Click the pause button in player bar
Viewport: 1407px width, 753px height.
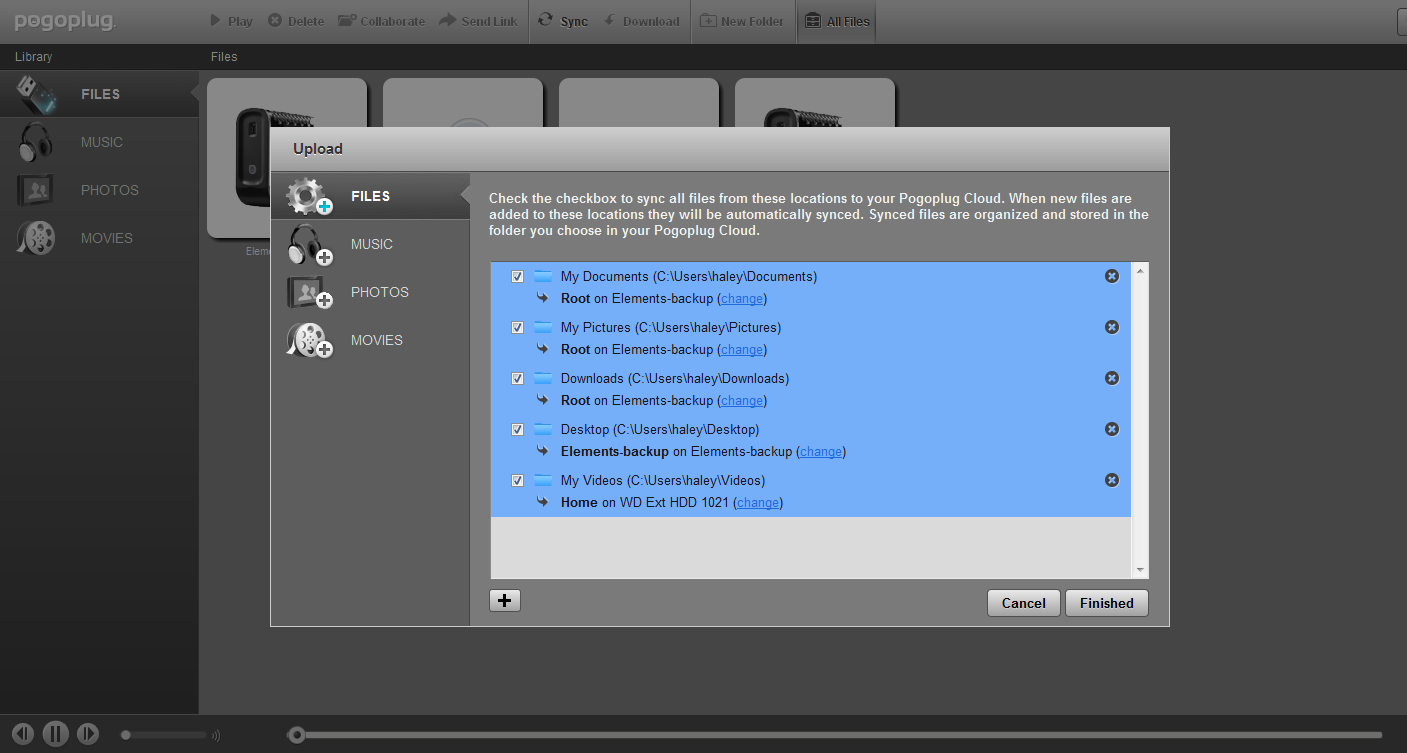pyautogui.click(x=56, y=734)
